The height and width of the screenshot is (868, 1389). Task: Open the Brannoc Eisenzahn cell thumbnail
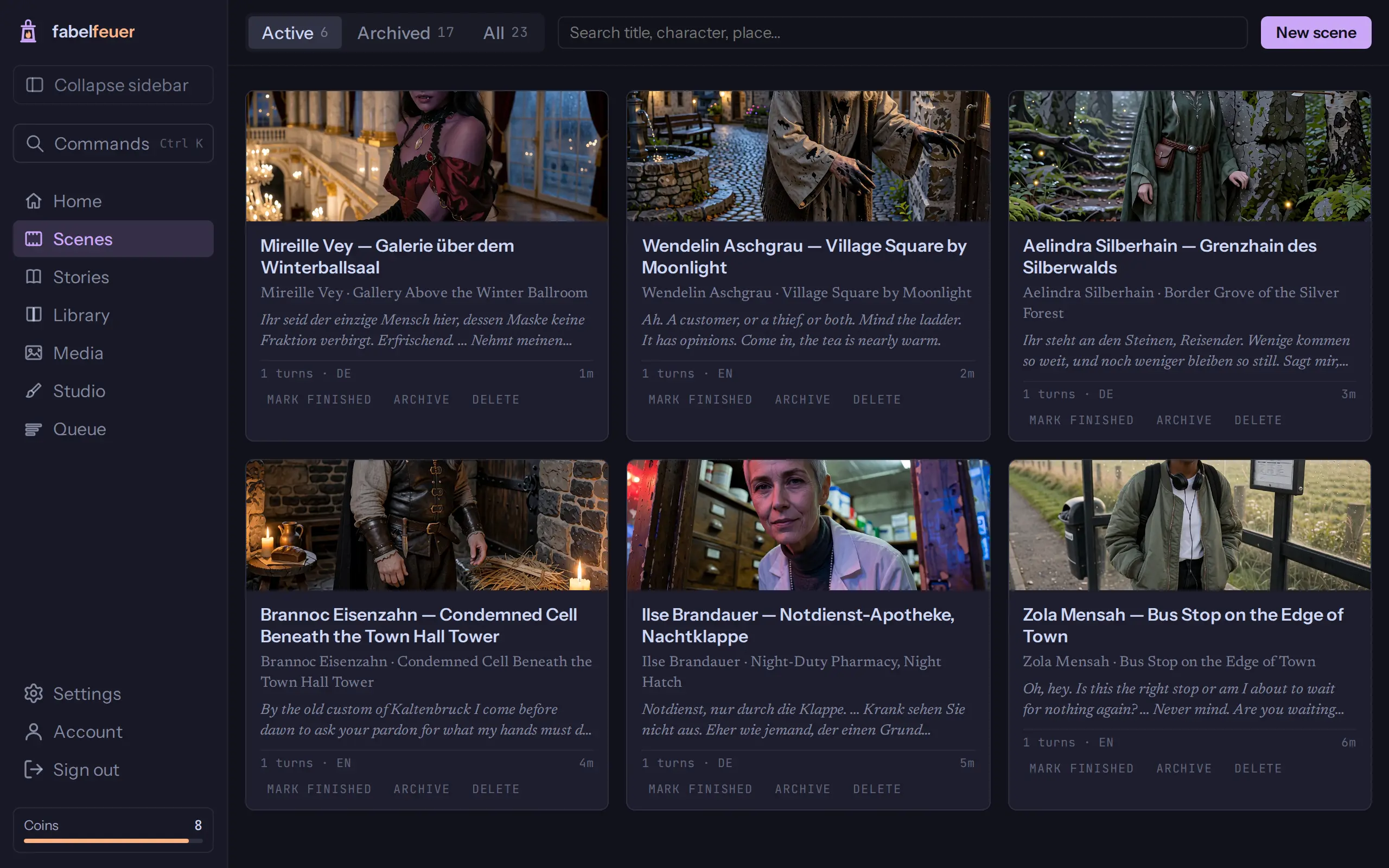(427, 525)
